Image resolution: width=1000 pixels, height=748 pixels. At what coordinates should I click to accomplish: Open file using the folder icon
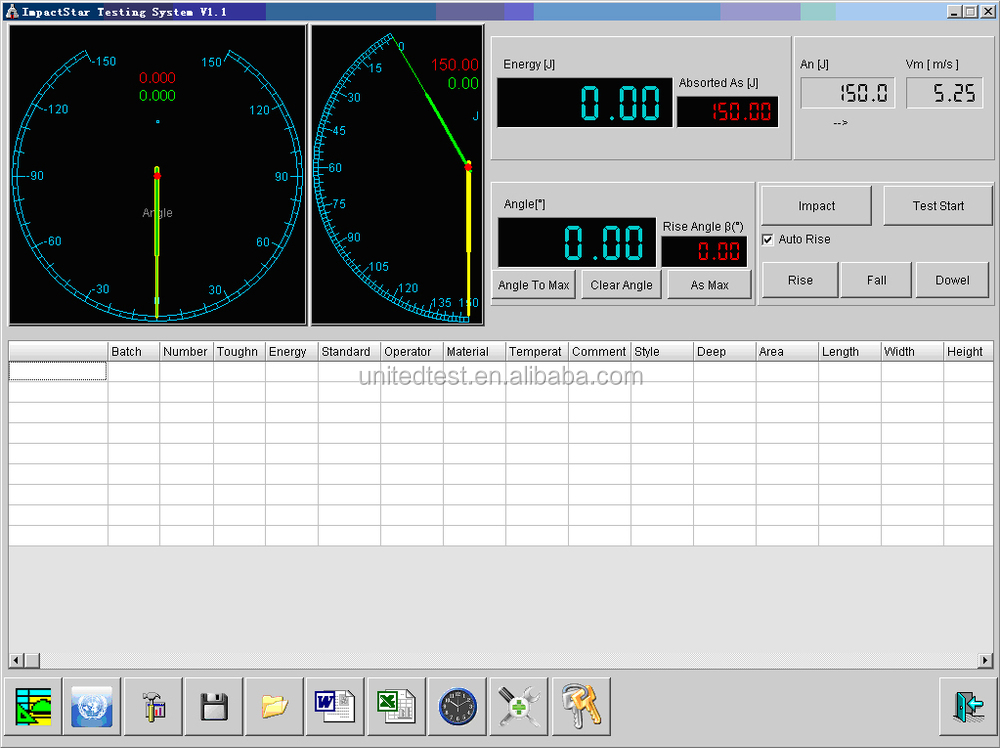point(274,706)
